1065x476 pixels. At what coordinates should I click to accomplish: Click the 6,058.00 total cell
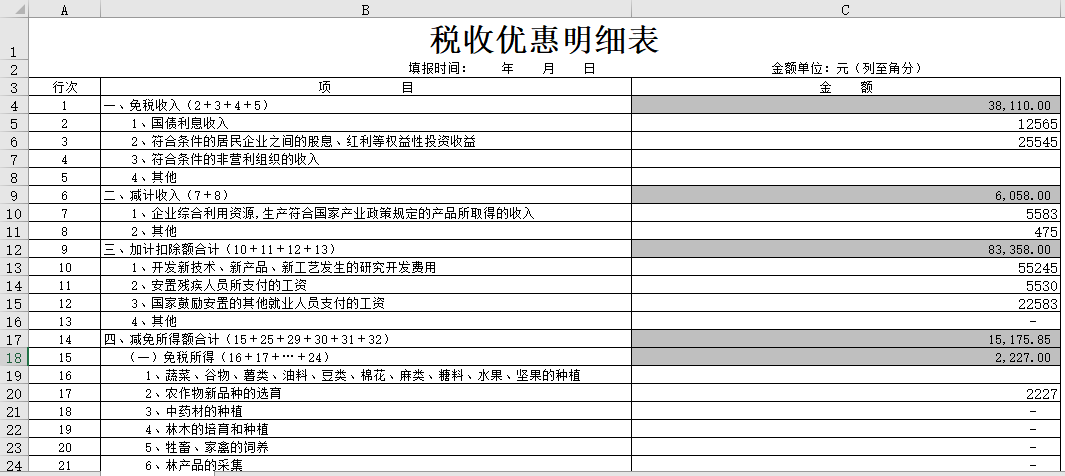[x=846, y=195]
